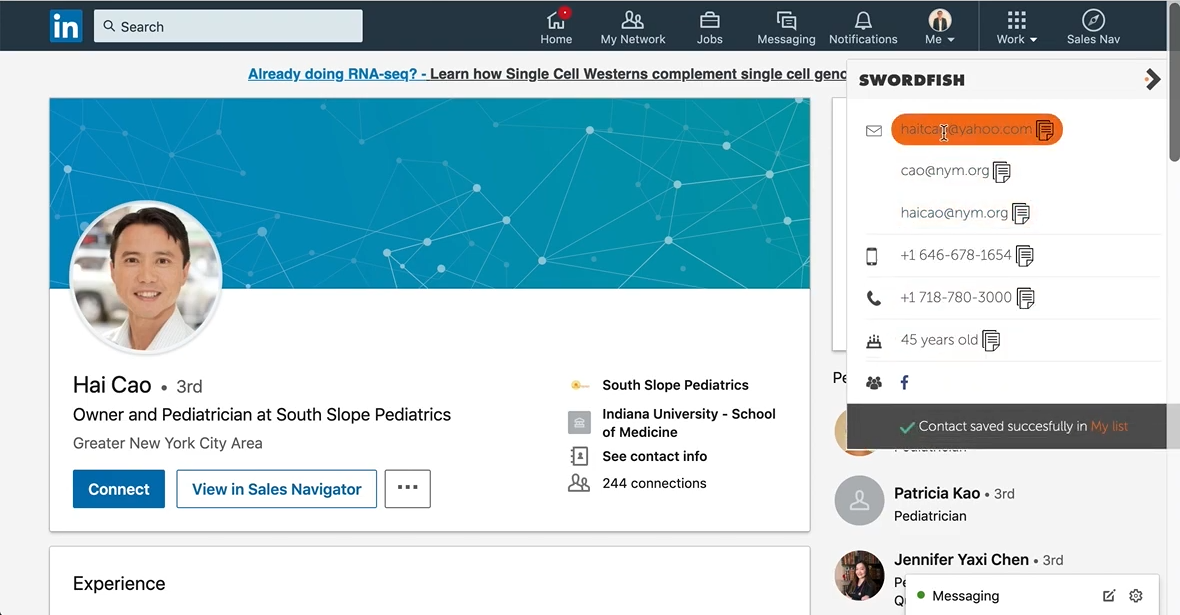Copy haicao@nym.org email address
The image size is (1180, 615).
click(x=1020, y=214)
